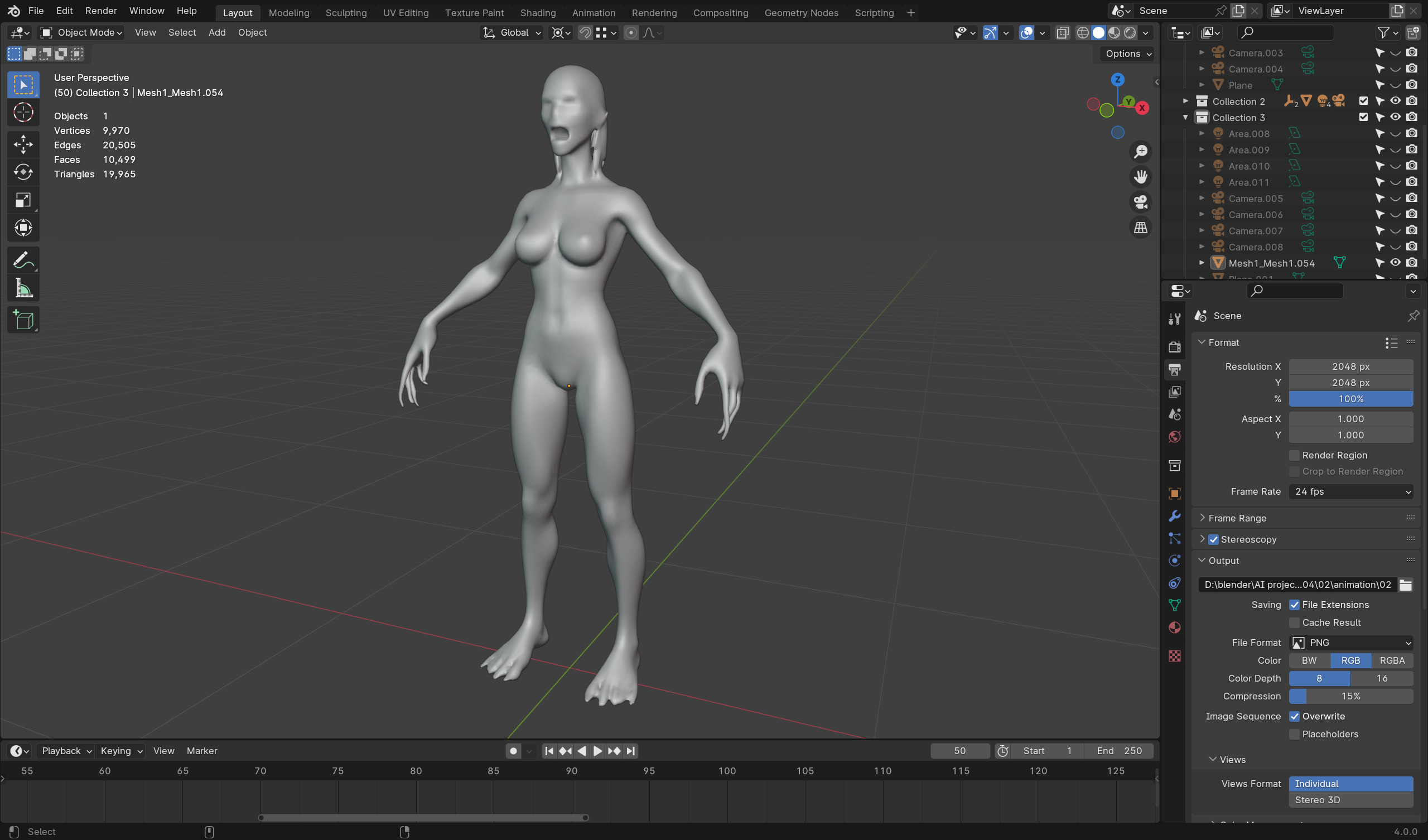Collapse Collection 3 in outliner
The width and height of the screenshot is (1428, 840).
1185,117
